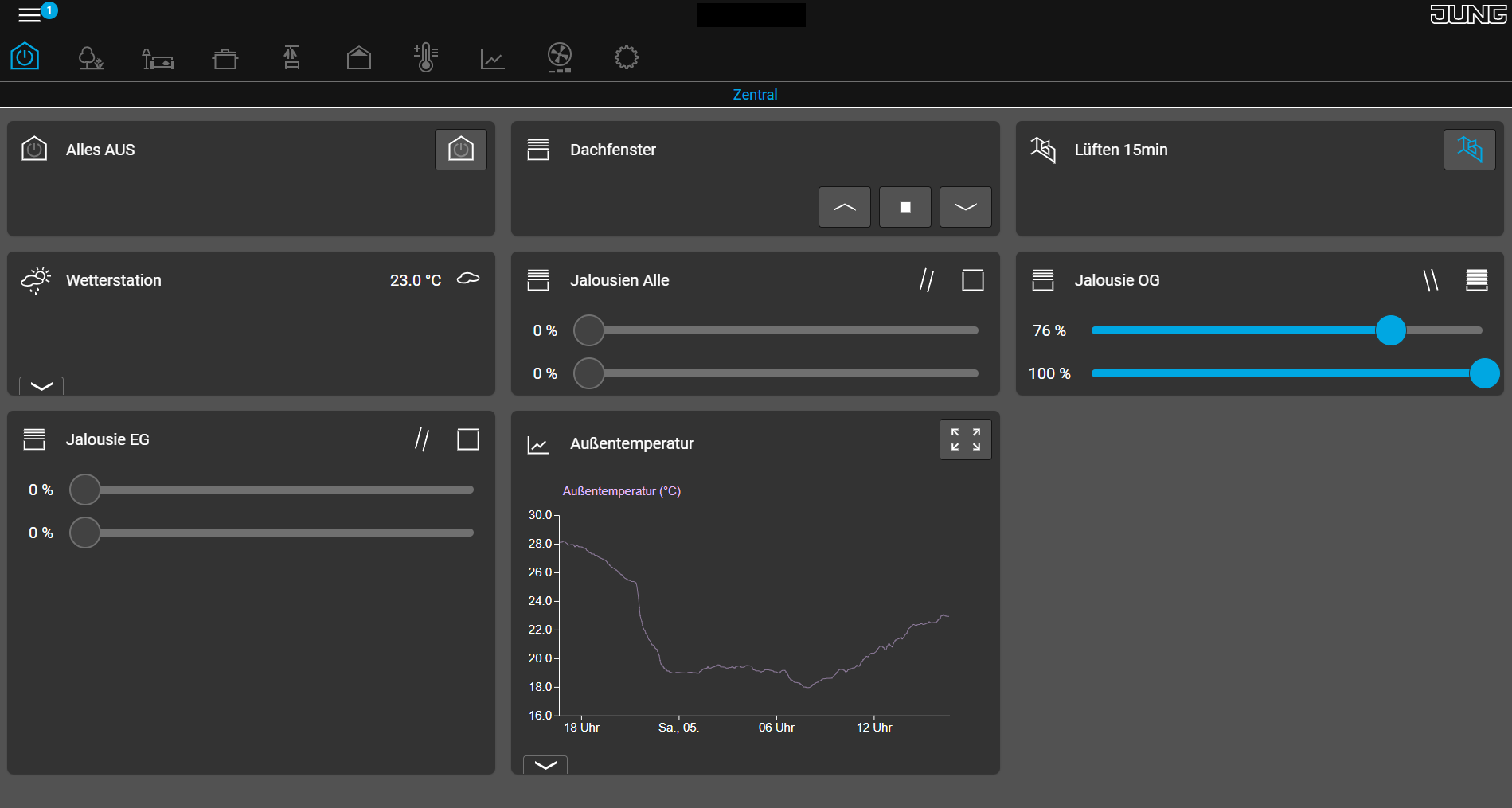Open the settings gear icon
Viewport: 1512px width, 808px height.
[627, 57]
